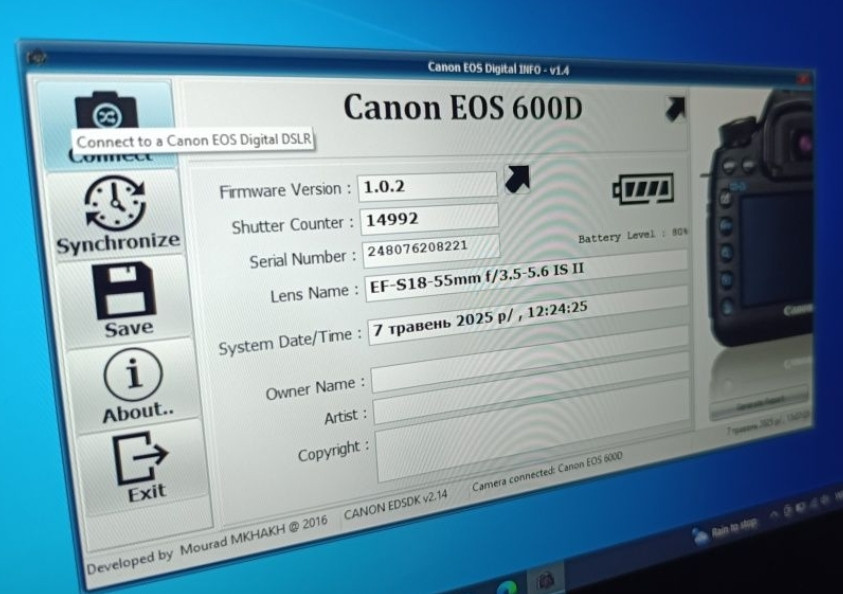Select the Firmware Version field
843x594 pixels.
(427, 186)
